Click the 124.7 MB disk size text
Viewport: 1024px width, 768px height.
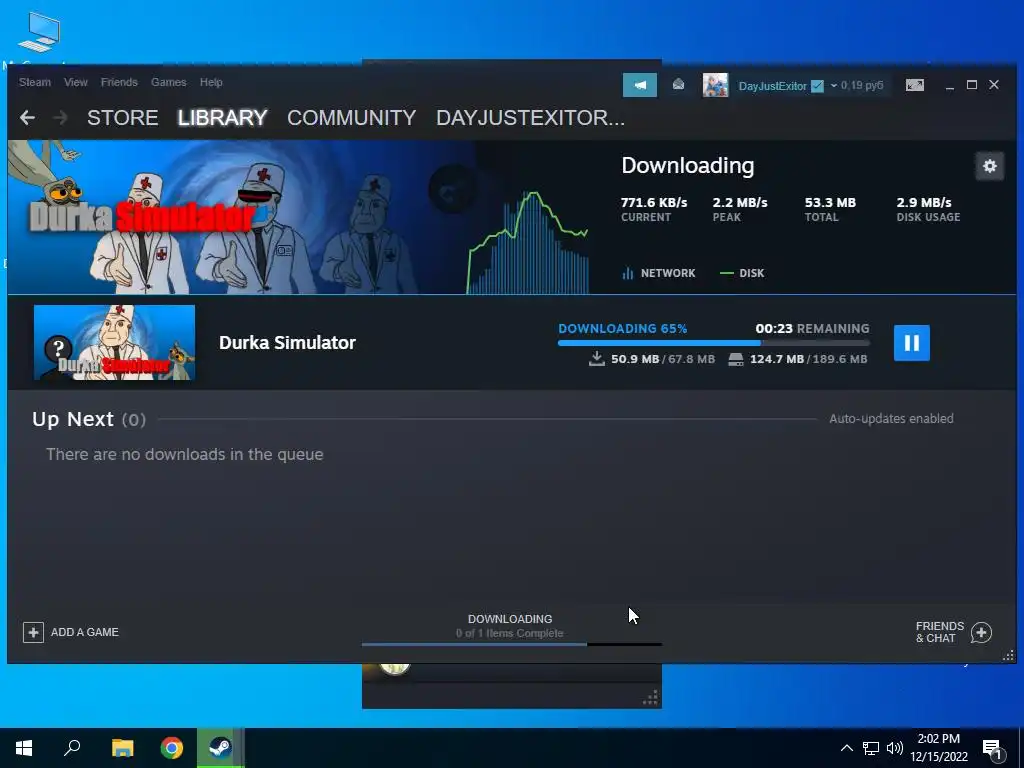pos(776,359)
